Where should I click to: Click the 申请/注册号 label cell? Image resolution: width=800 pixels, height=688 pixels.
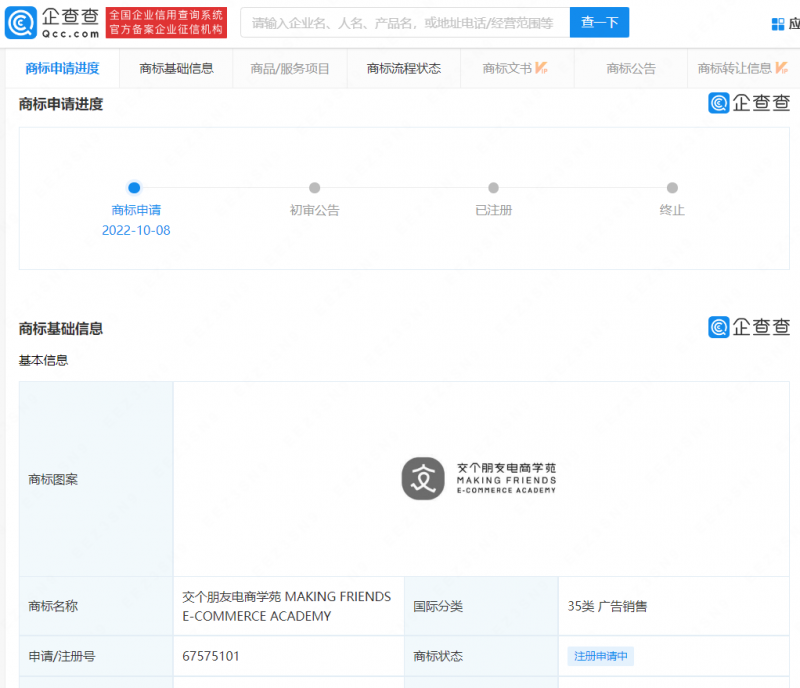point(96,656)
